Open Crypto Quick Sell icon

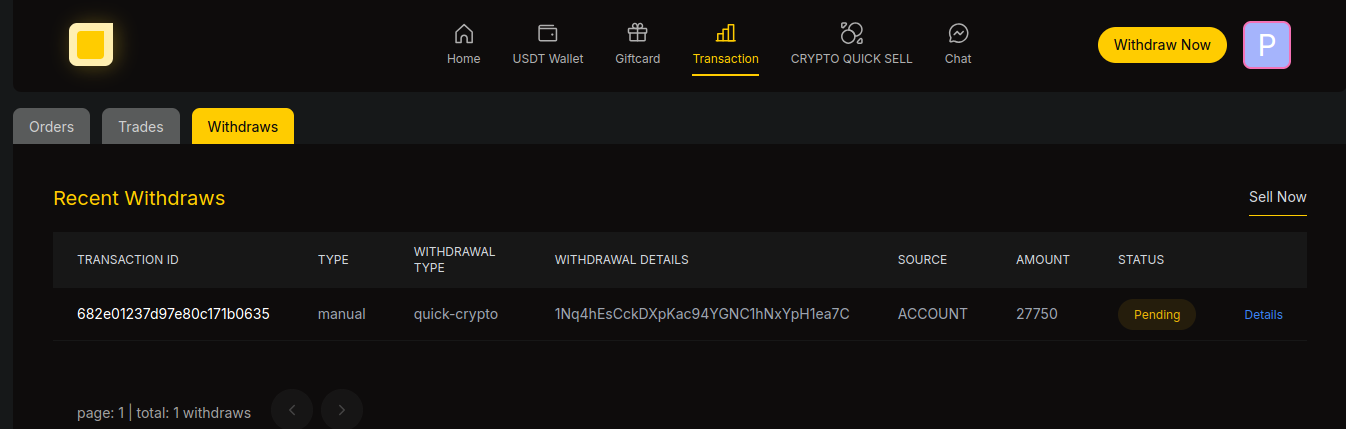coord(852,33)
